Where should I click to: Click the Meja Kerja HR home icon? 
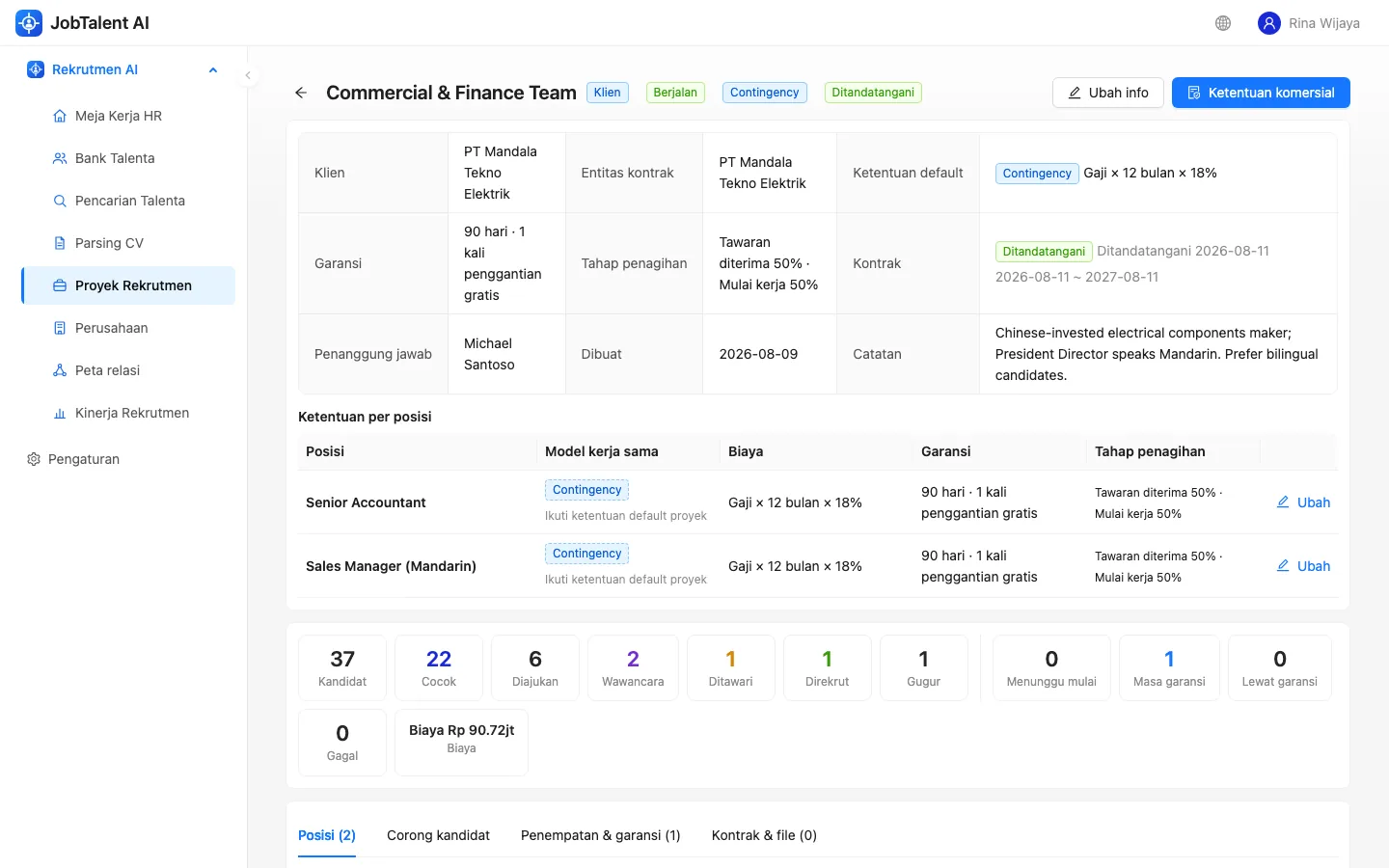tap(60, 116)
